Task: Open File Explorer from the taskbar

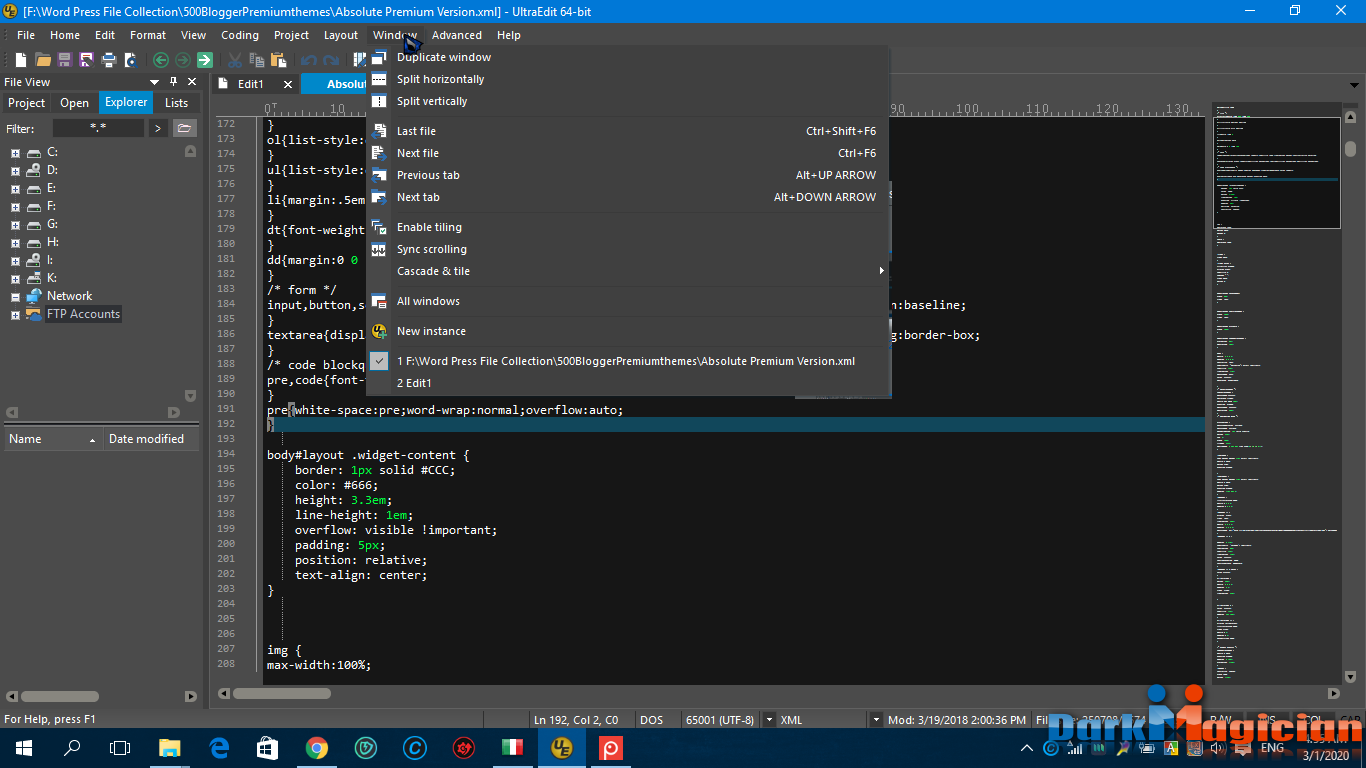Action: pyautogui.click(x=170, y=747)
